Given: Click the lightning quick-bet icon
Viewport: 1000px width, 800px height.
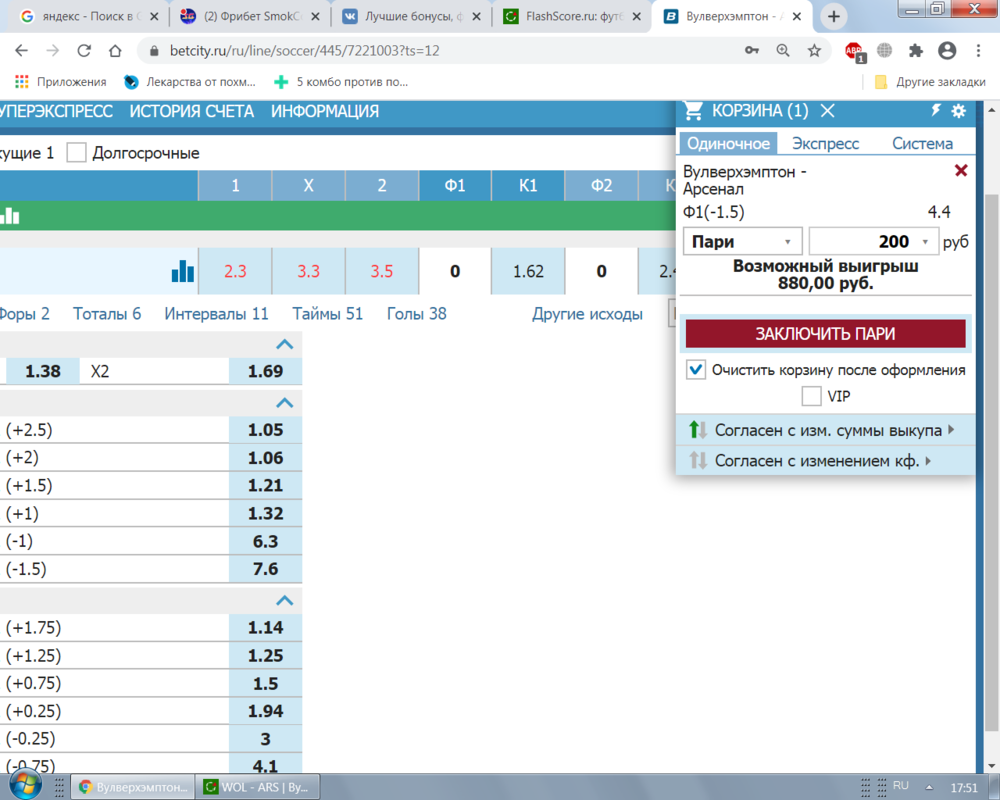Looking at the screenshot, I should point(936,110).
